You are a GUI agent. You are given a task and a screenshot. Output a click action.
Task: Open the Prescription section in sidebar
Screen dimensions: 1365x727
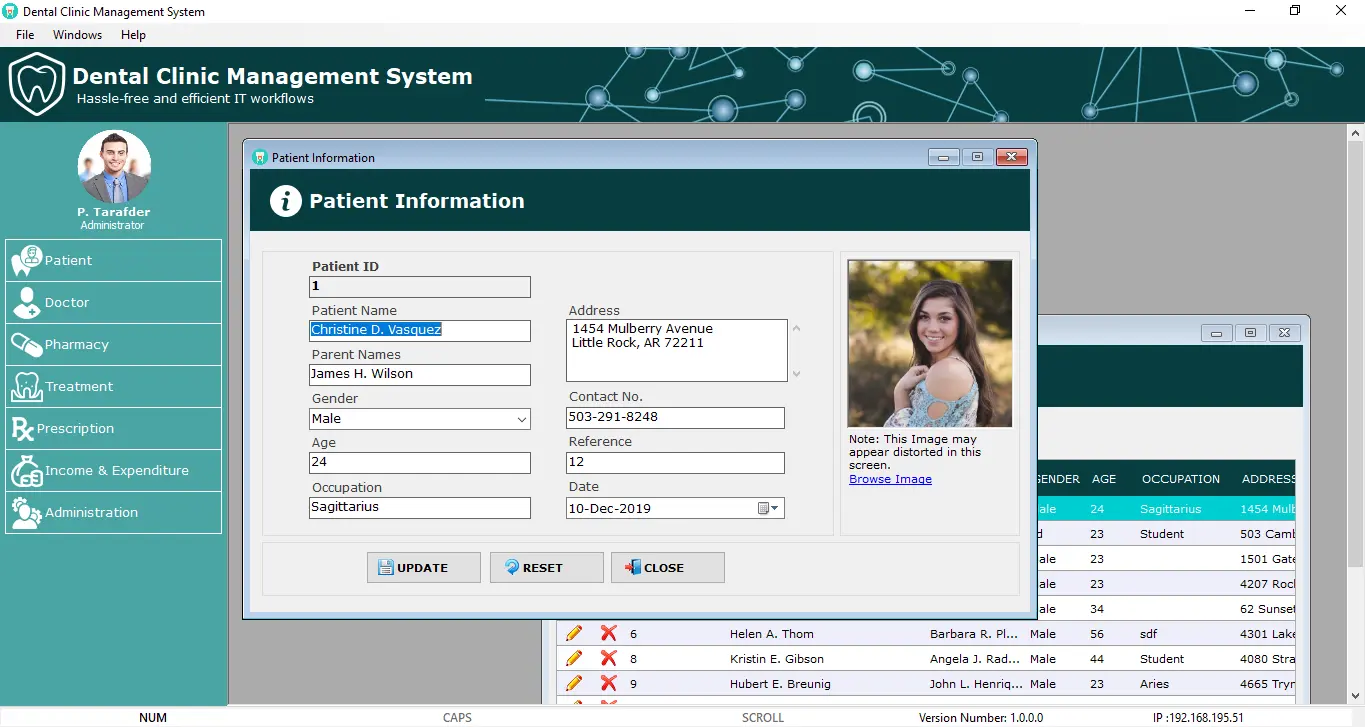113,428
